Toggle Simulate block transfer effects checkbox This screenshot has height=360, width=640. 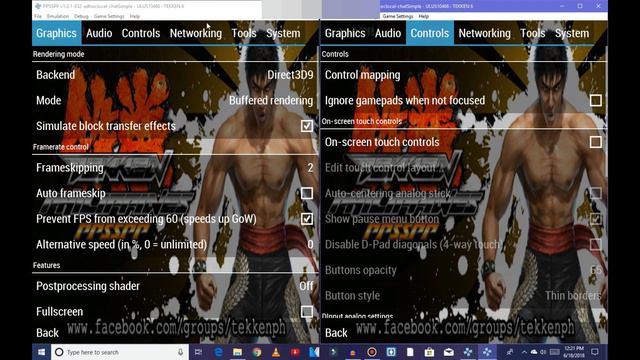pyautogui.click(x=307, y=126)
